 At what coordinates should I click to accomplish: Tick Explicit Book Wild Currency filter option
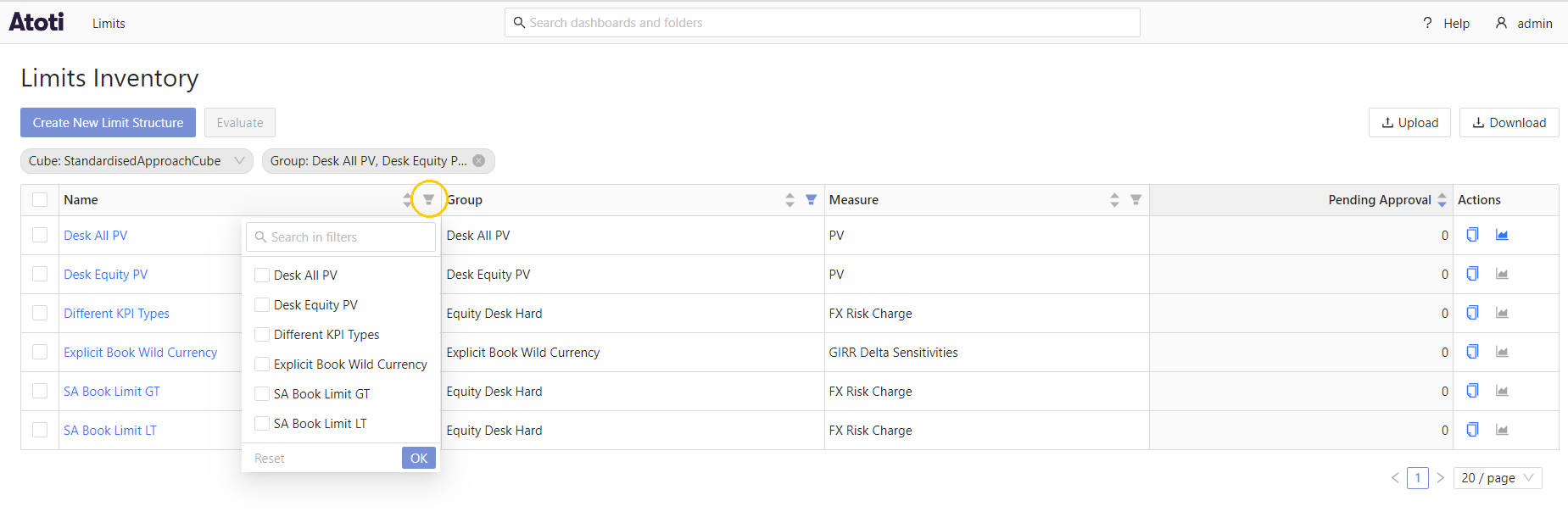tap(262, 364)
